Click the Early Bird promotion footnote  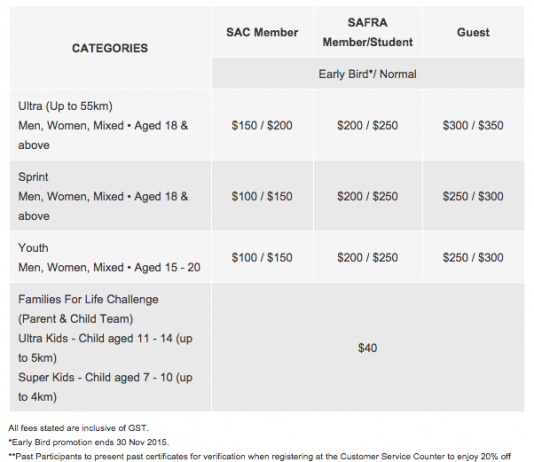[89, 442]
